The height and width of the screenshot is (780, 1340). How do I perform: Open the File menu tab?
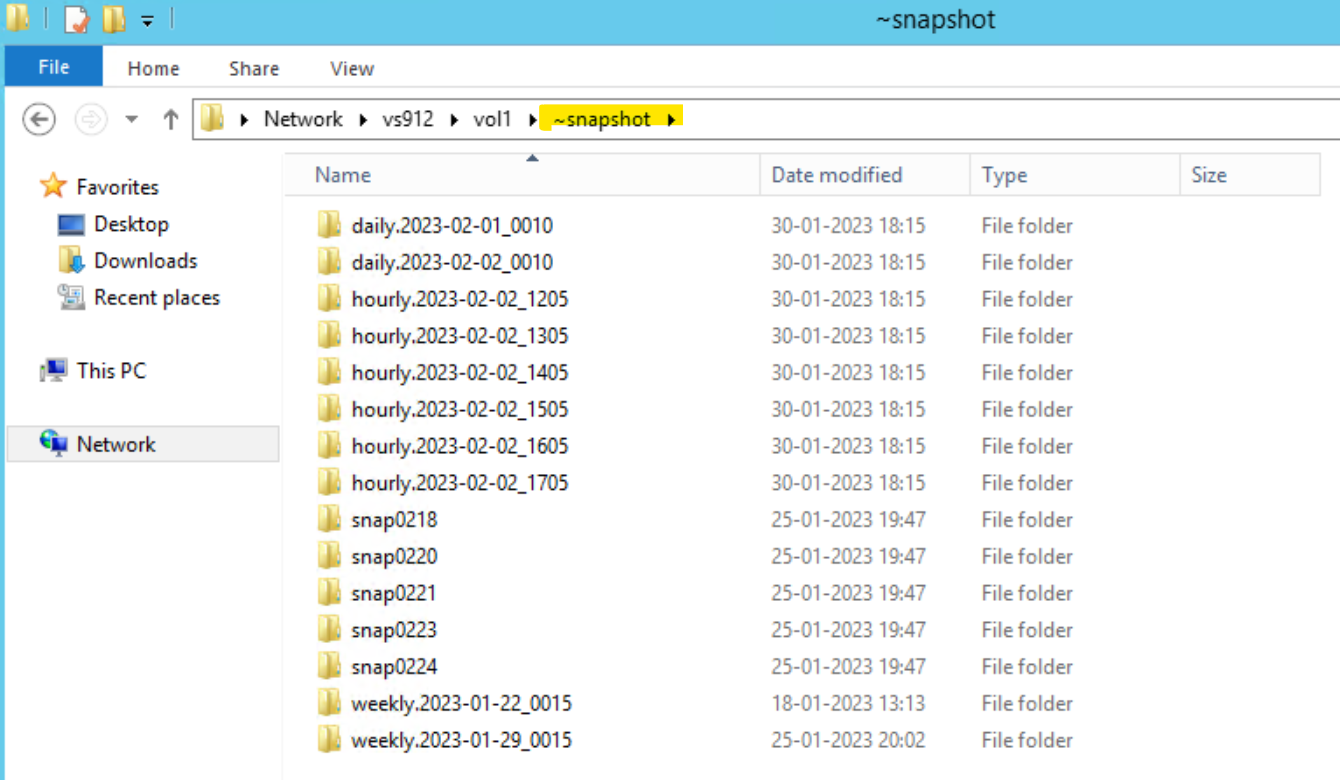[x=53, y=67]
